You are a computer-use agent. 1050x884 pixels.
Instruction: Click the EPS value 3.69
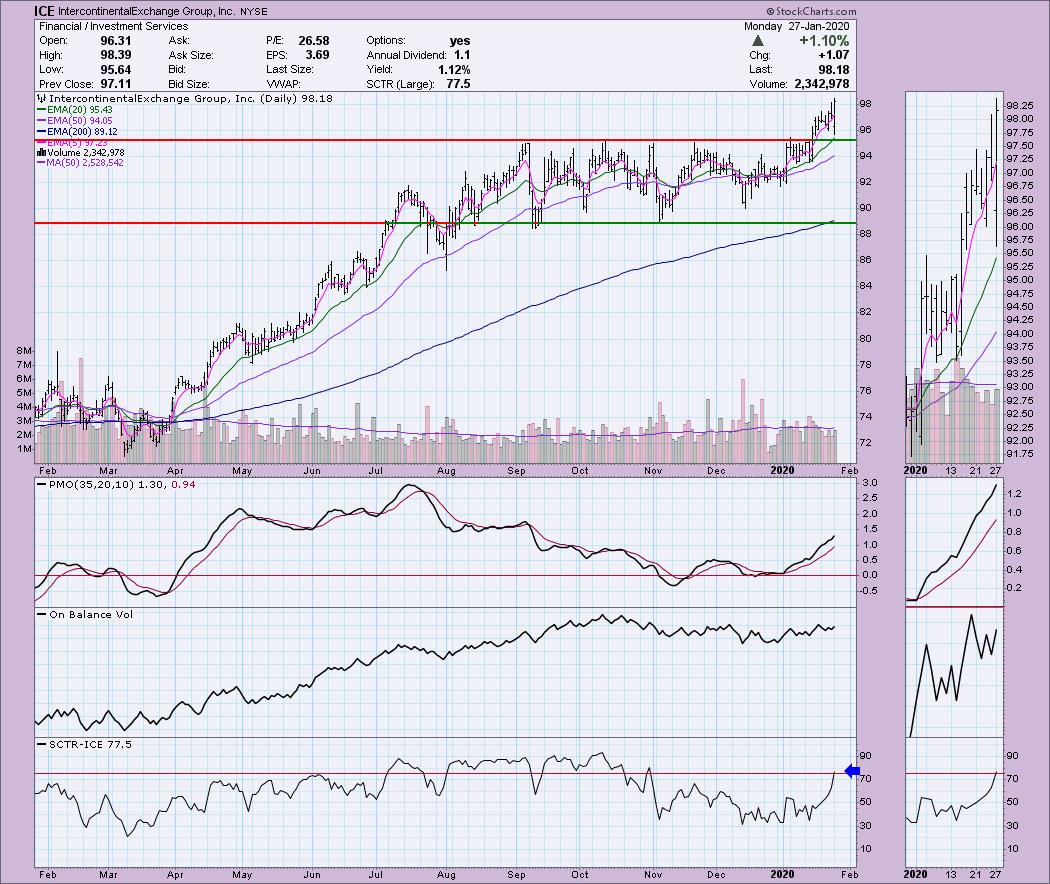point(317,56)
